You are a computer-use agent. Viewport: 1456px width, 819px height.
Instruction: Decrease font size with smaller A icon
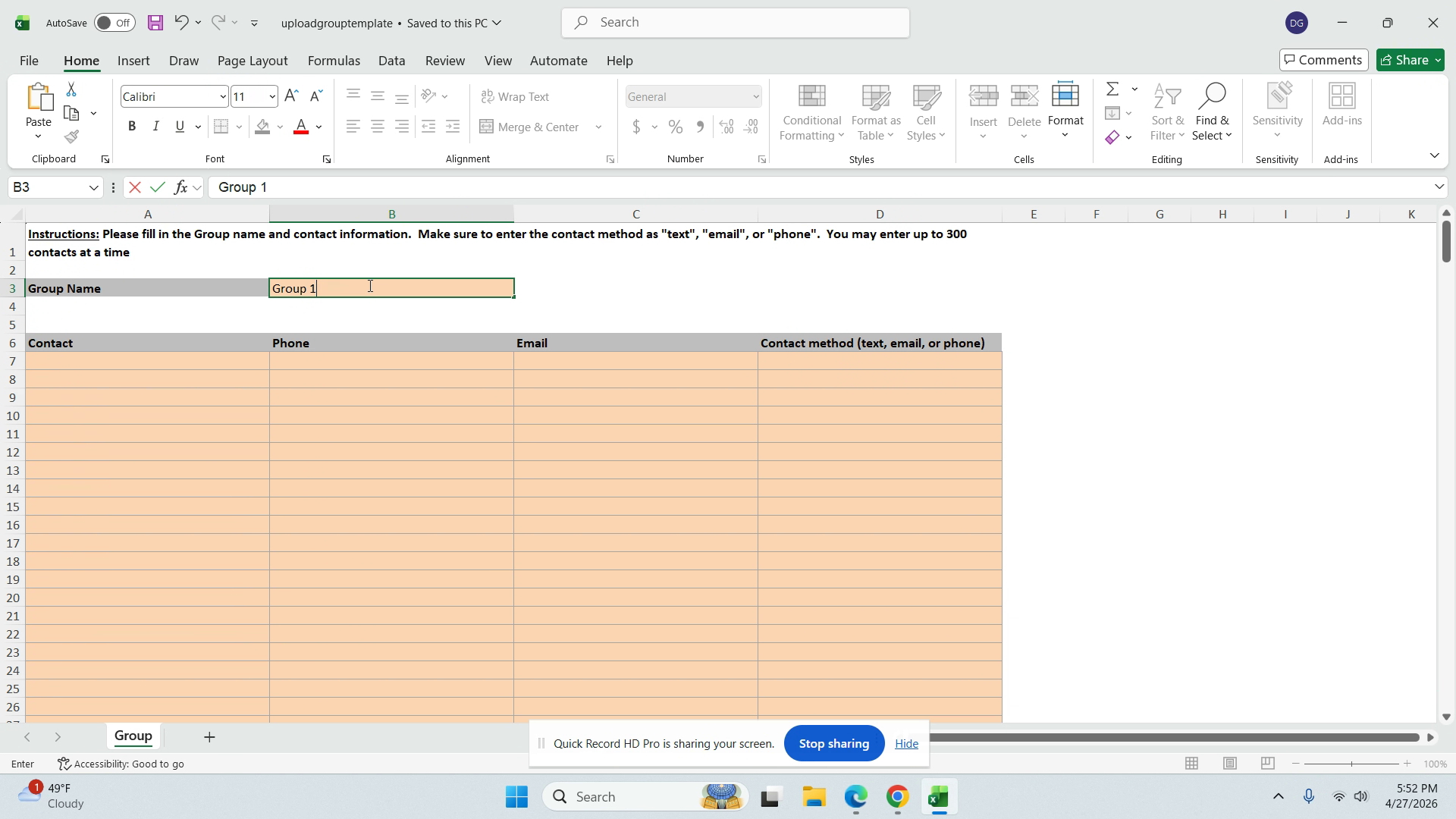[316, 96]
